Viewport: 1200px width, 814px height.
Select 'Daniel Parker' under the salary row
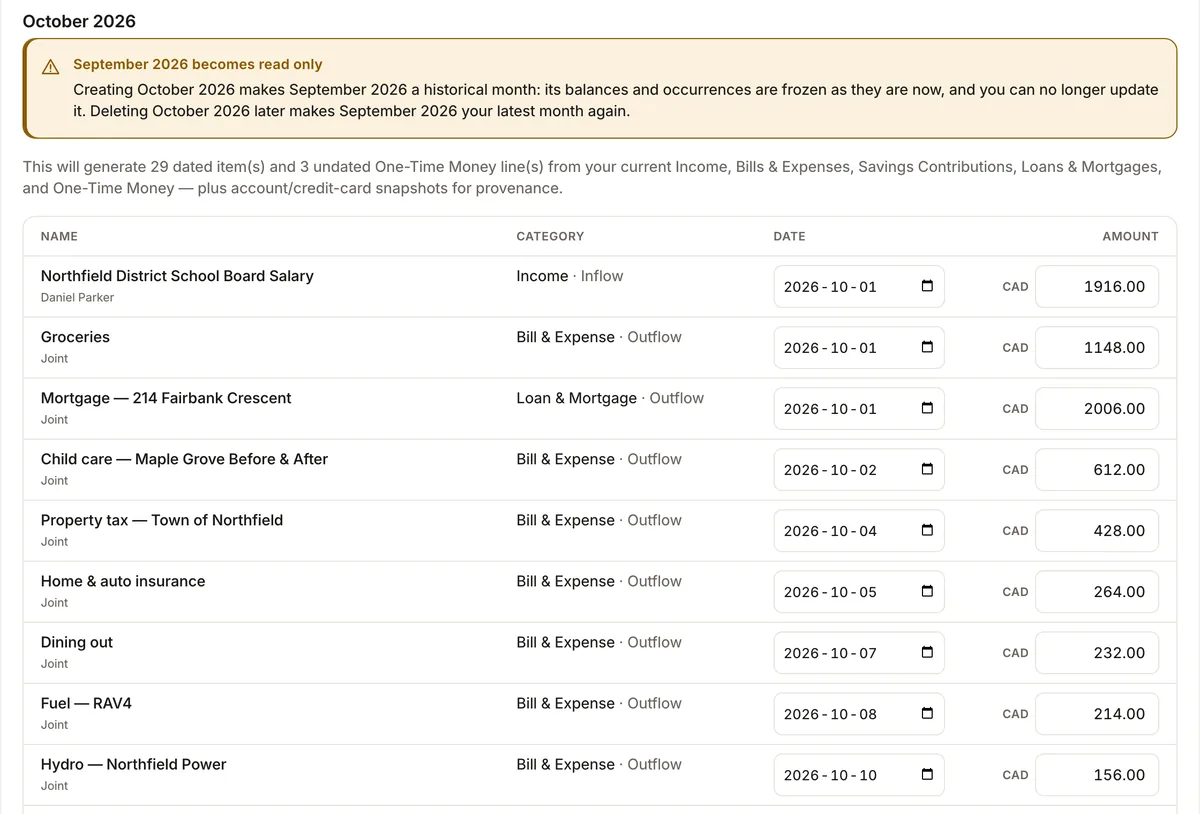[77, 297]
